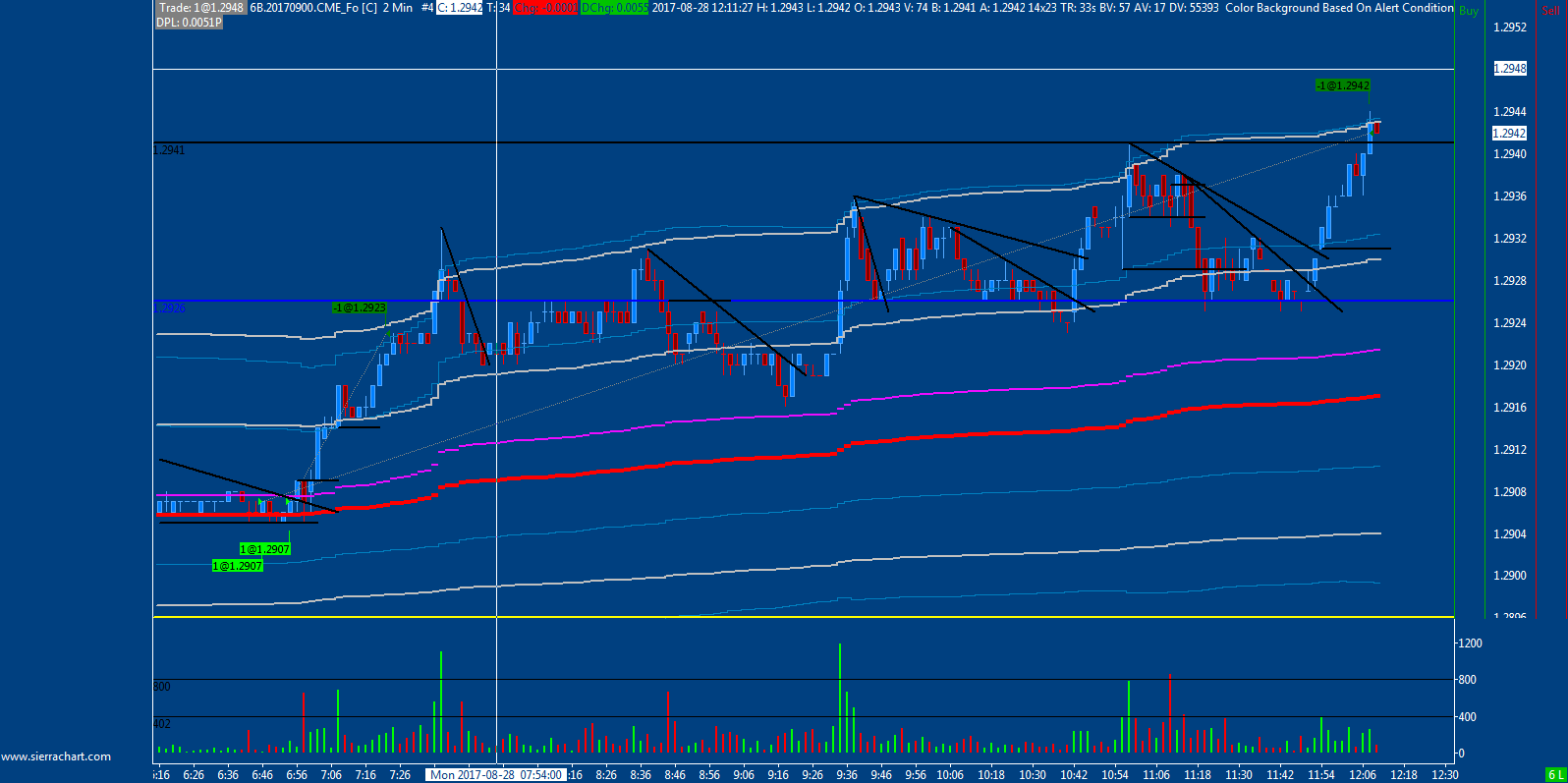This screenshot has height=783, width=1568.
Task: Click the '2017-08-28 12:11:27' timestamp in header
Action: [702, 8]
